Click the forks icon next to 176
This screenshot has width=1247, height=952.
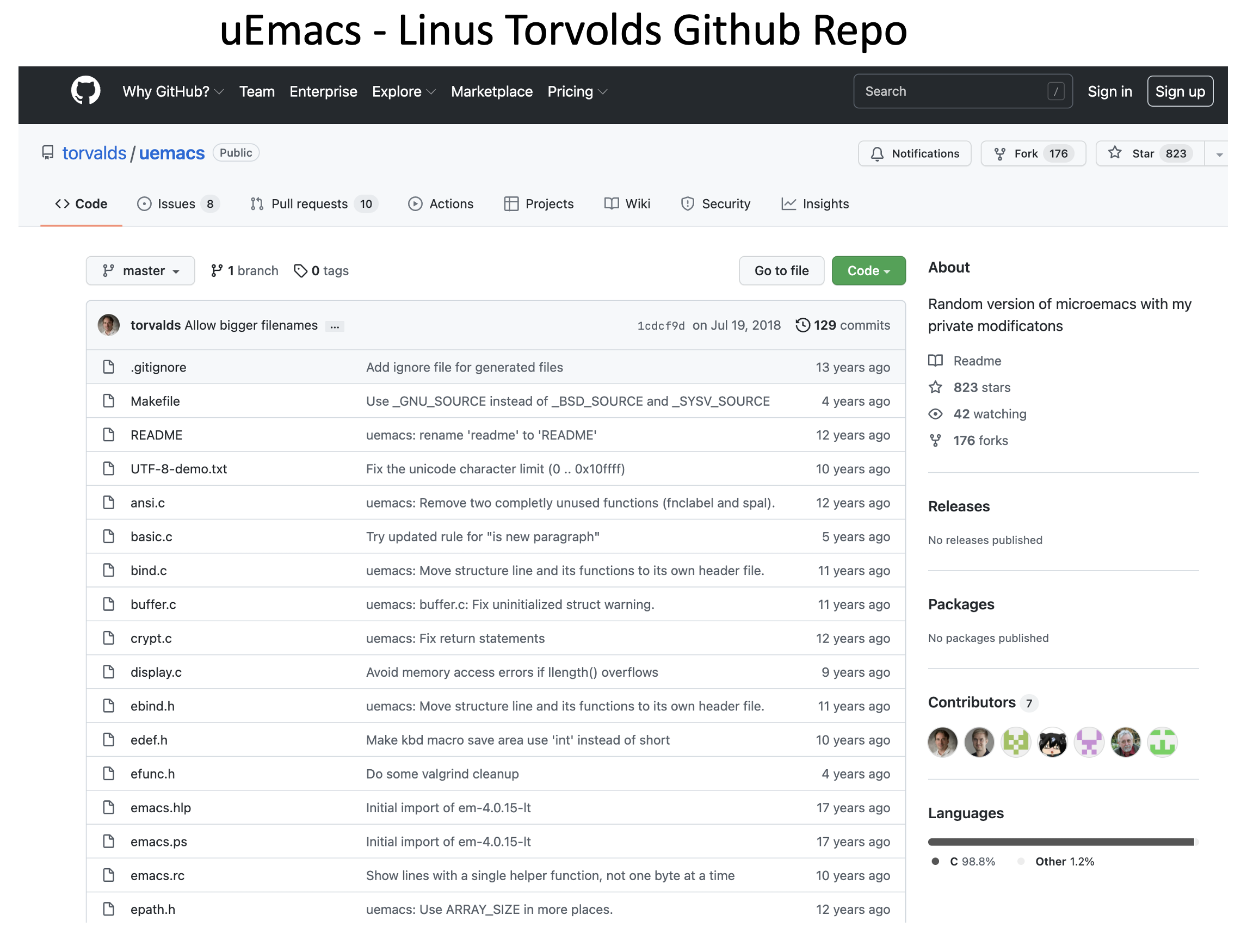click(935, 440)
